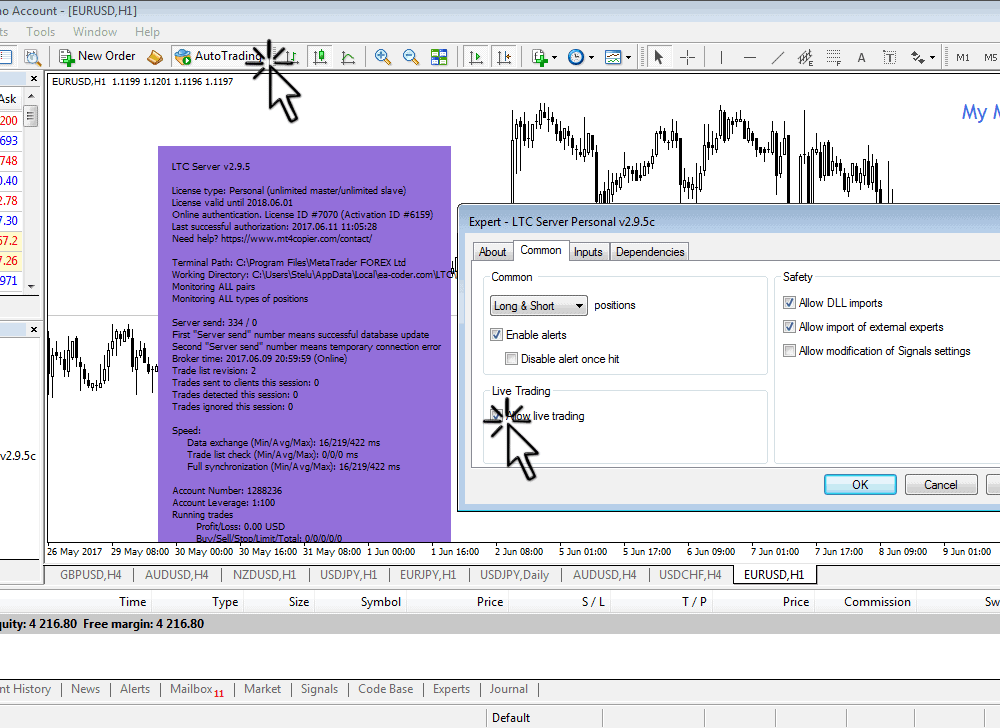Click the Periods clock icon
The height and width of the screenshot is (728, 1000).
point(576,57)
